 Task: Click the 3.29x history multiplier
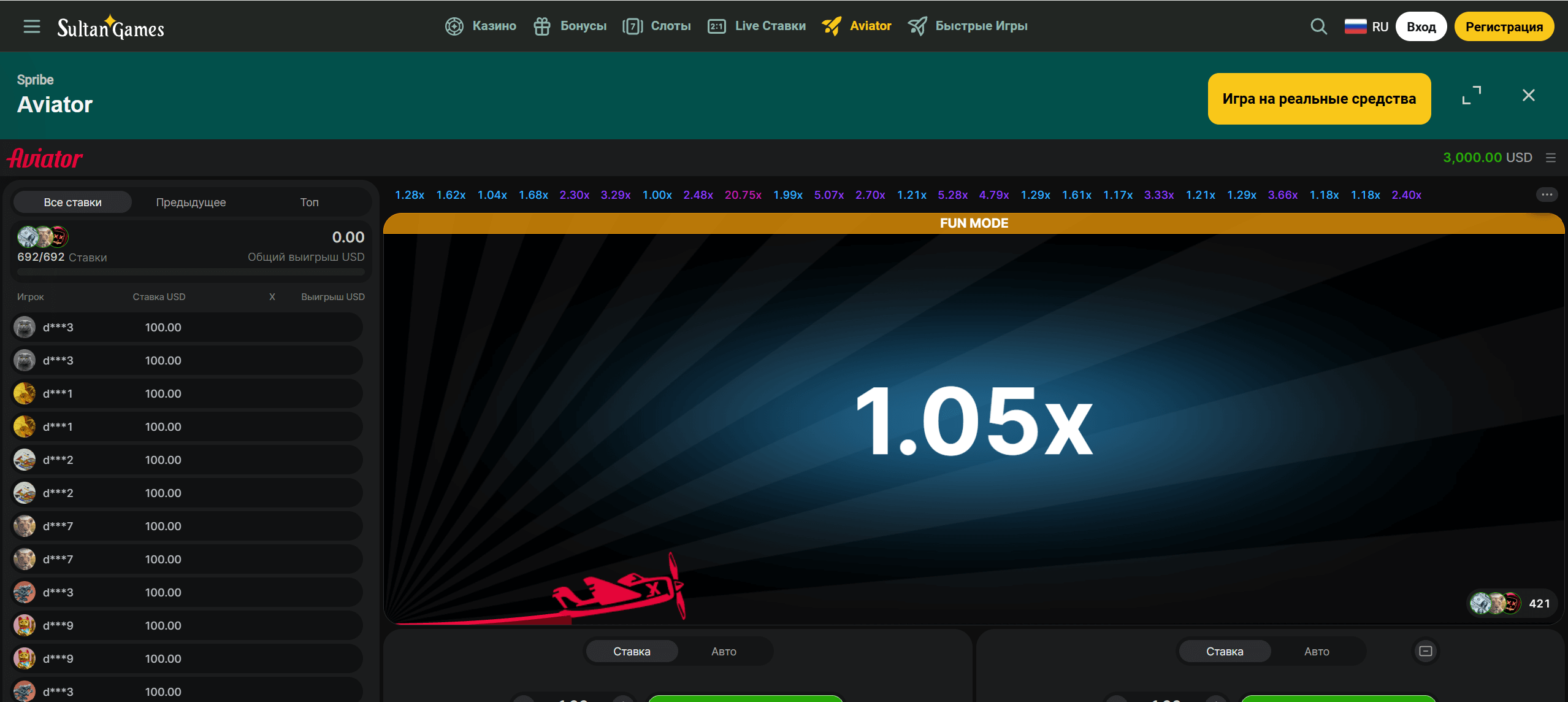tap(616, 195)
